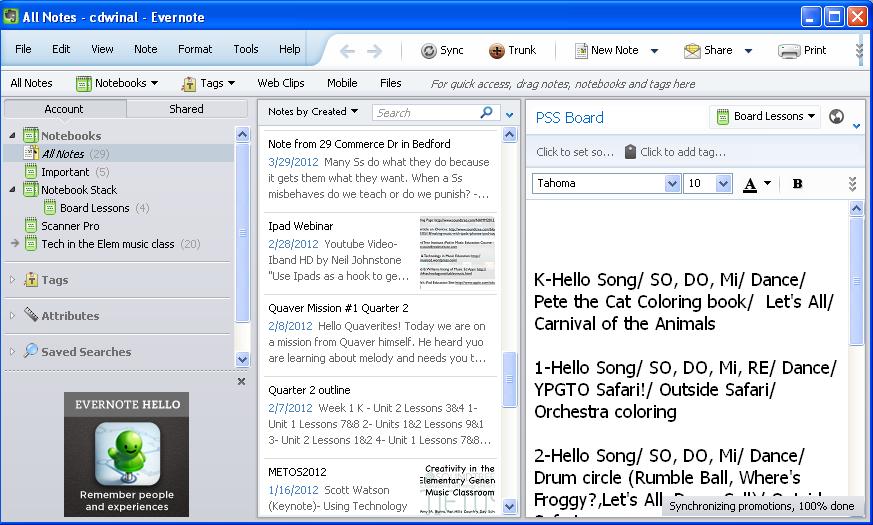Click the Sync toolbar icon

pyautogui.click(x=429, y=51)
